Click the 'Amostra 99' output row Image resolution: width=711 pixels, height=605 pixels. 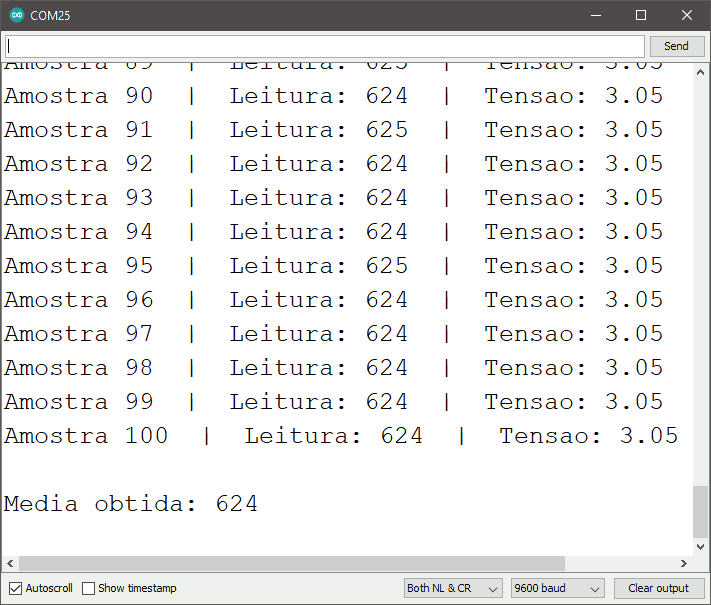point(333,401)
